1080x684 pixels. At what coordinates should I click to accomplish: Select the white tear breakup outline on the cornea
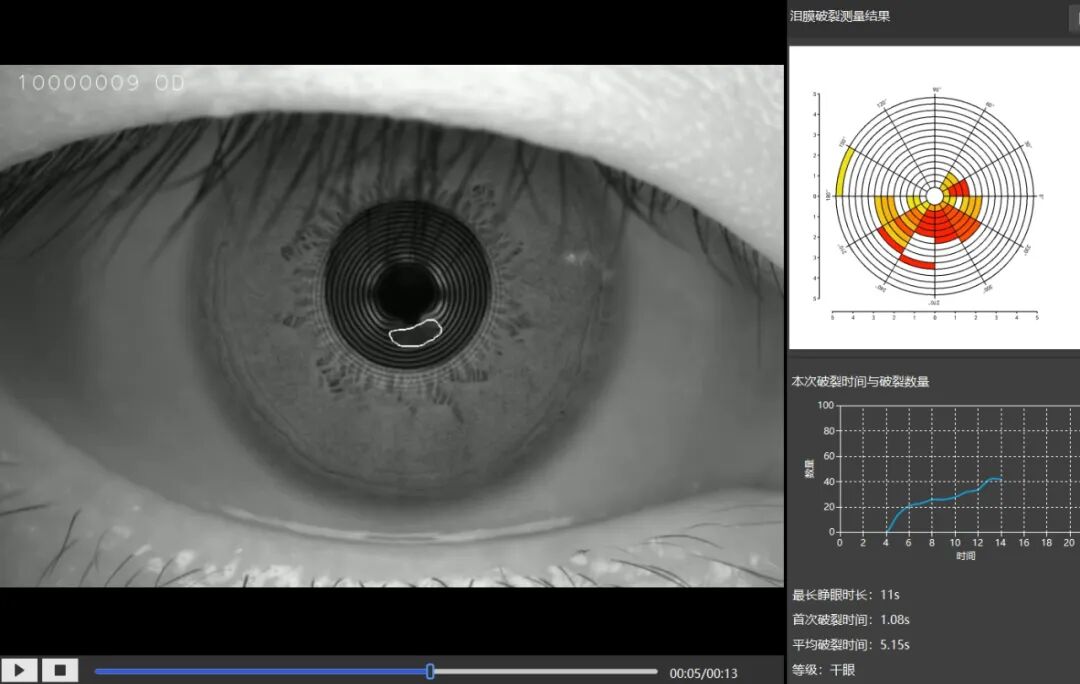click(x=415, y=333)
